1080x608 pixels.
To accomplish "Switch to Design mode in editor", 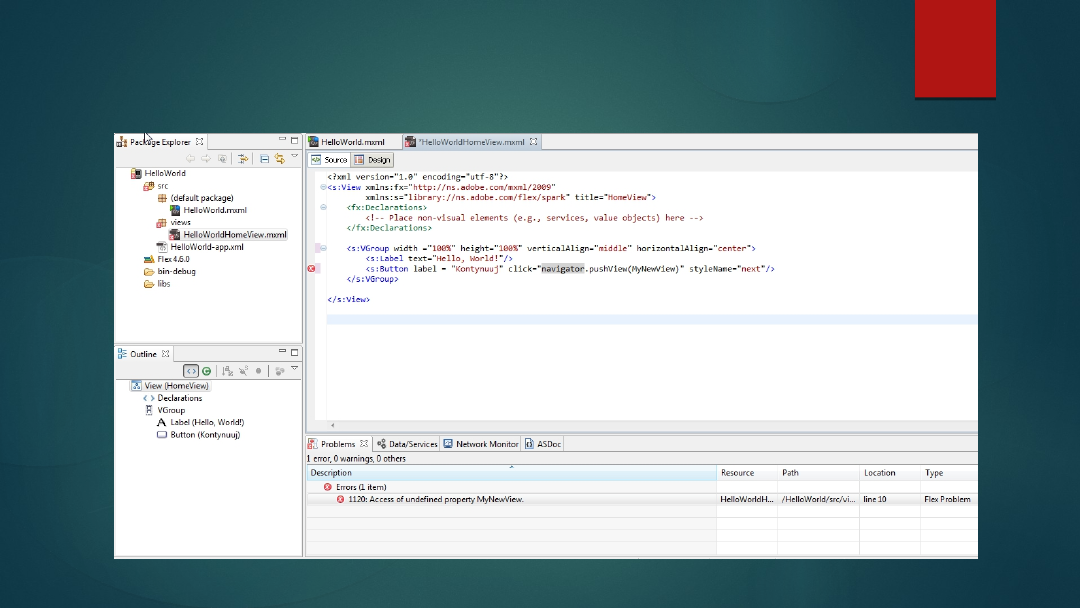I will (373, 160).
